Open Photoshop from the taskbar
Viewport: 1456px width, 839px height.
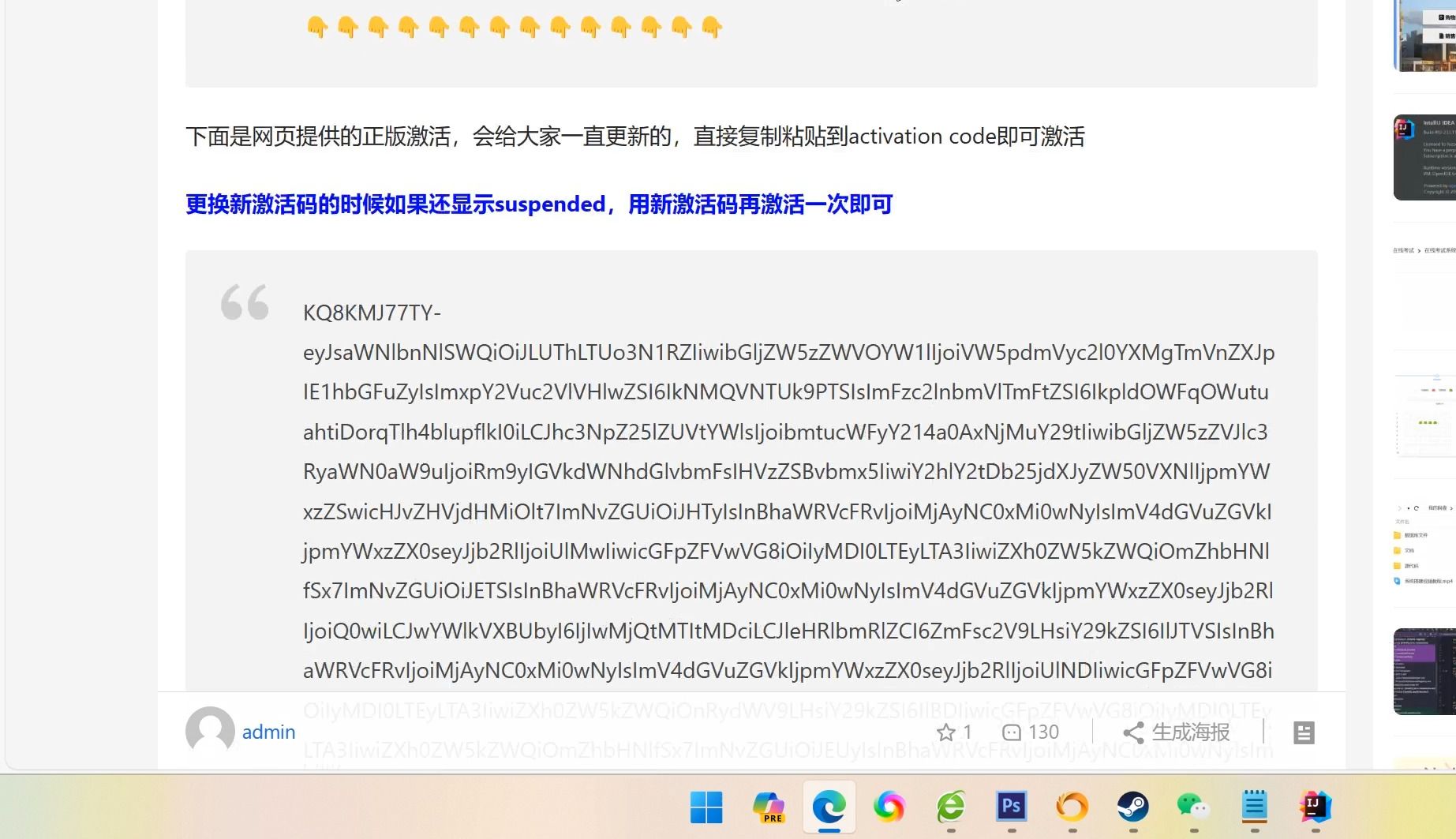pos(1011,807)
